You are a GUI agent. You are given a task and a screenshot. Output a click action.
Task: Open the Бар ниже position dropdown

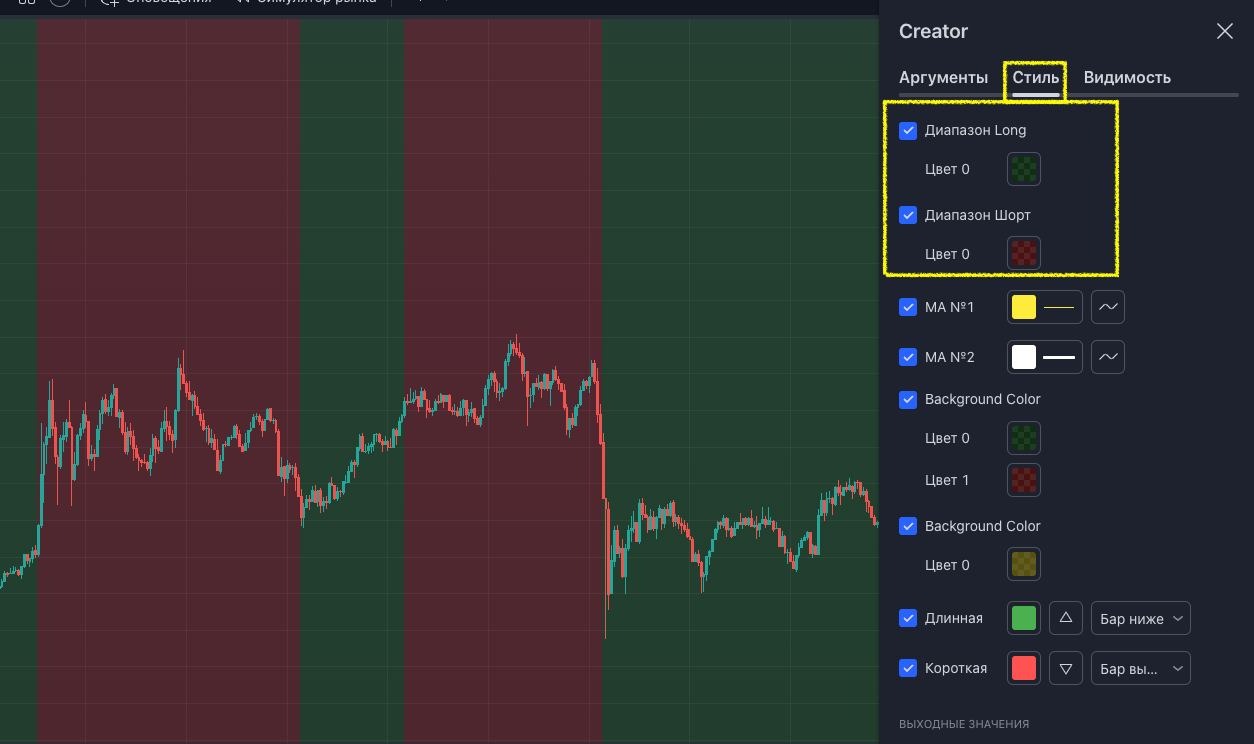(1140, 618)
